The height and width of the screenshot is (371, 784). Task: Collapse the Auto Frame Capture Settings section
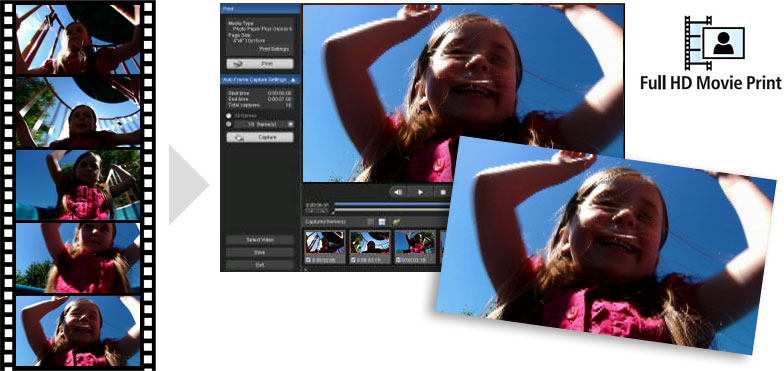[294, 80]
